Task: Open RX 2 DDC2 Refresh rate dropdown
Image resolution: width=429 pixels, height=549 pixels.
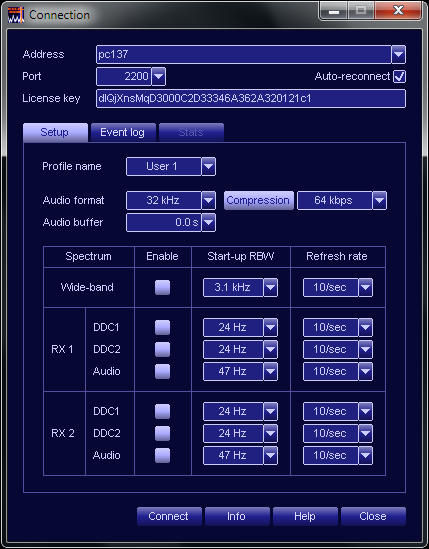Action: click(365, 433)
